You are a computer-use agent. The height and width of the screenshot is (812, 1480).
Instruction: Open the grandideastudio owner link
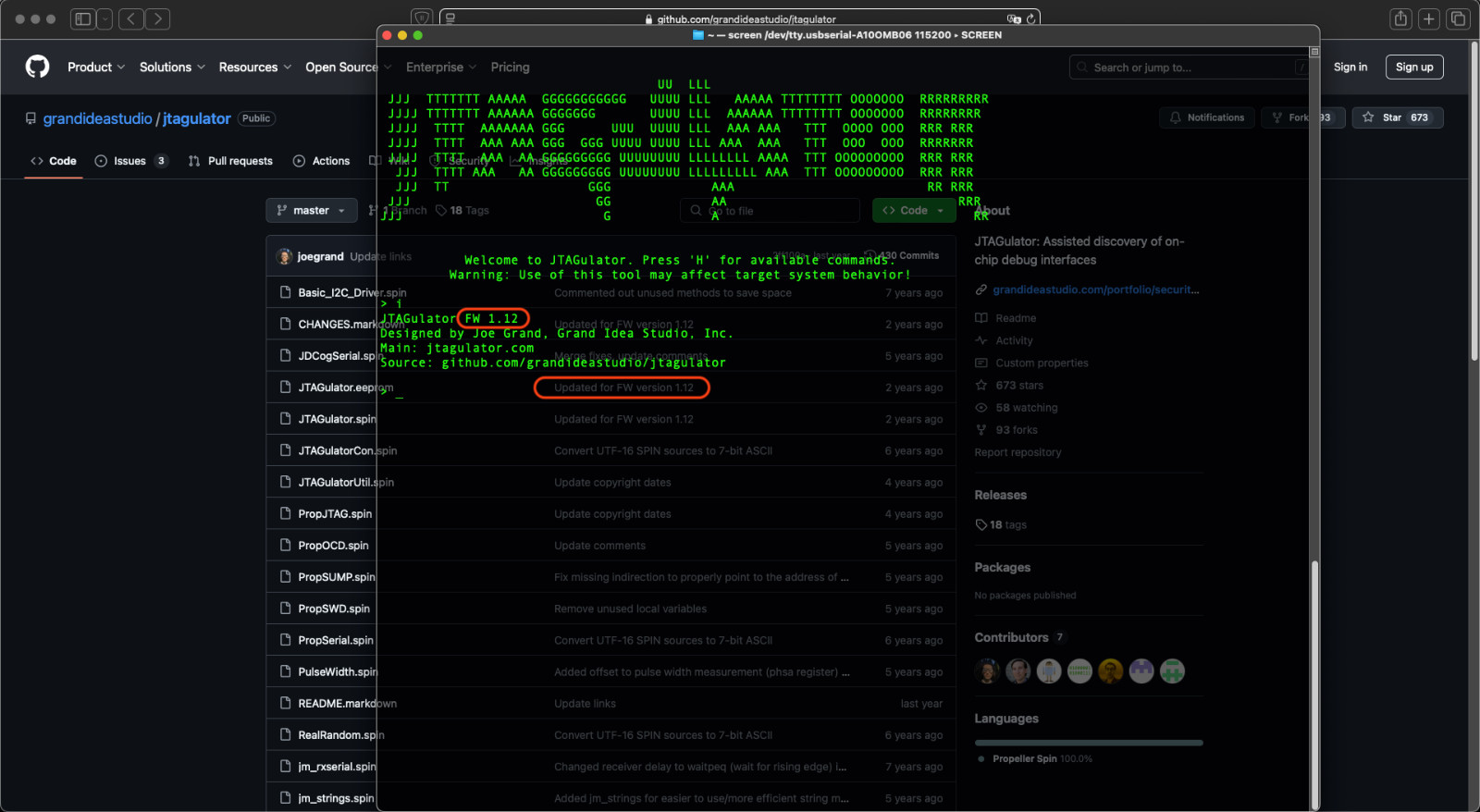(x=97, y=118)
